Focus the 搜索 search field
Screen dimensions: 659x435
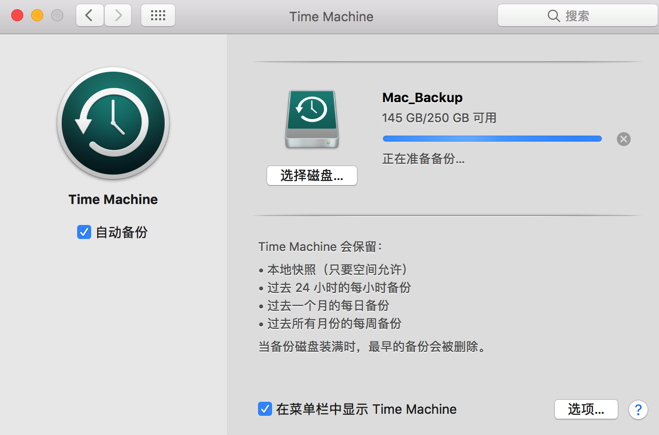(x=590, y=16)
